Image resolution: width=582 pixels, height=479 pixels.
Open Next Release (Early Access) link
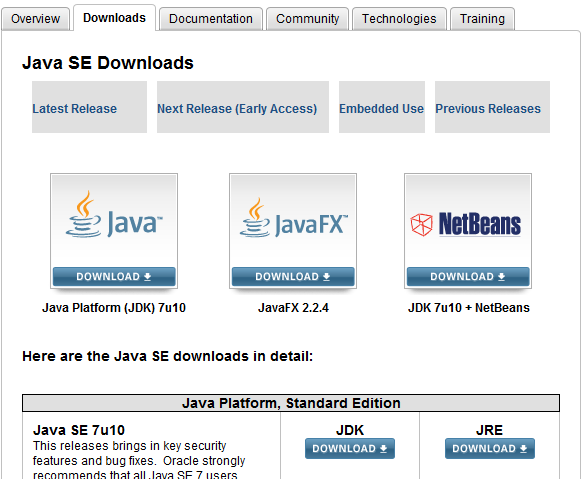[237, 109]
